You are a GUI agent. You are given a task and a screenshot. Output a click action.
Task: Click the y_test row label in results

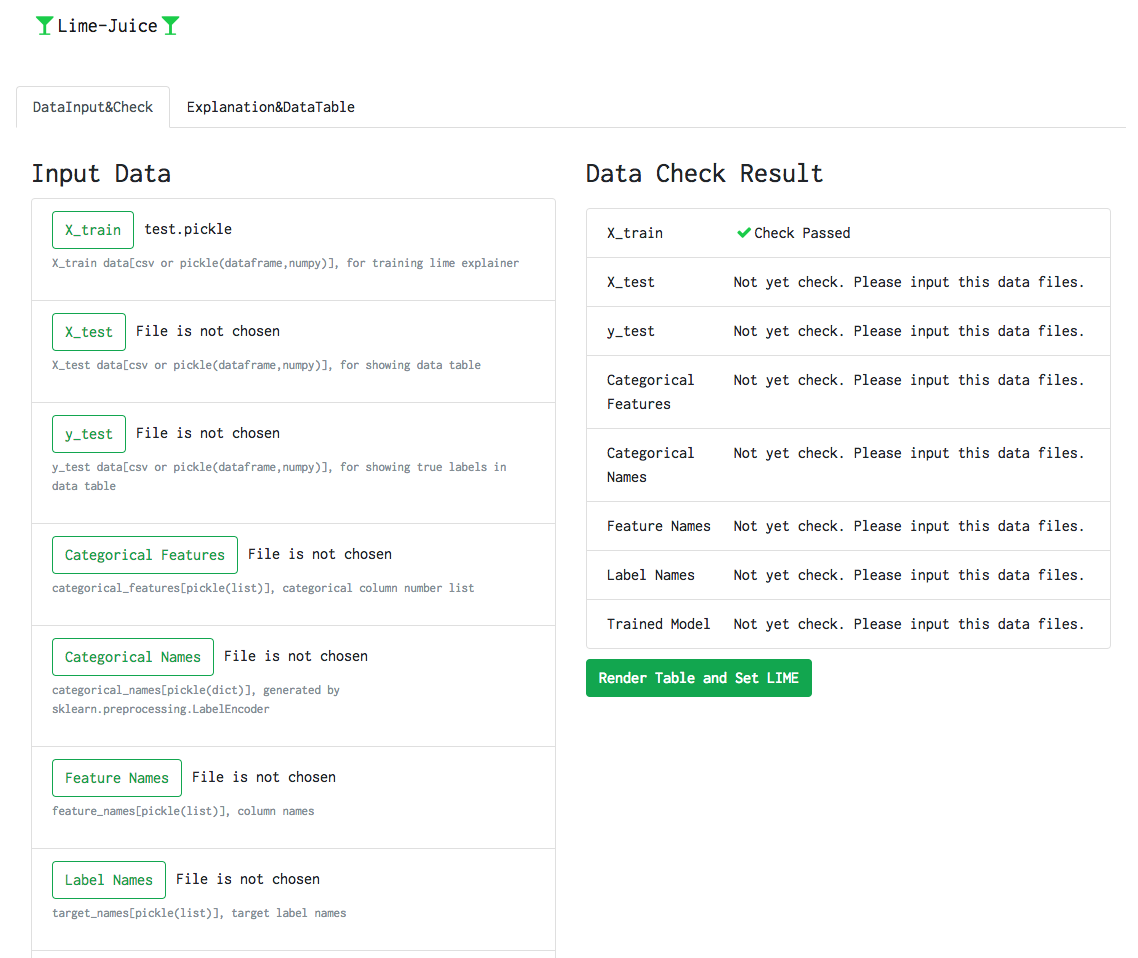[x=631, y=332]
